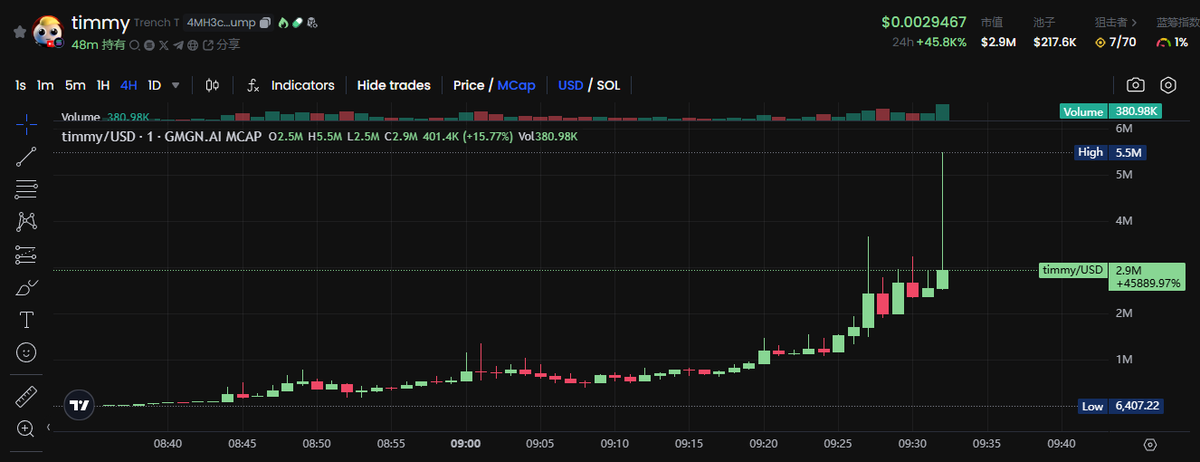
Task: Set chart currency to USD
Action: click(x=571, y=85)
